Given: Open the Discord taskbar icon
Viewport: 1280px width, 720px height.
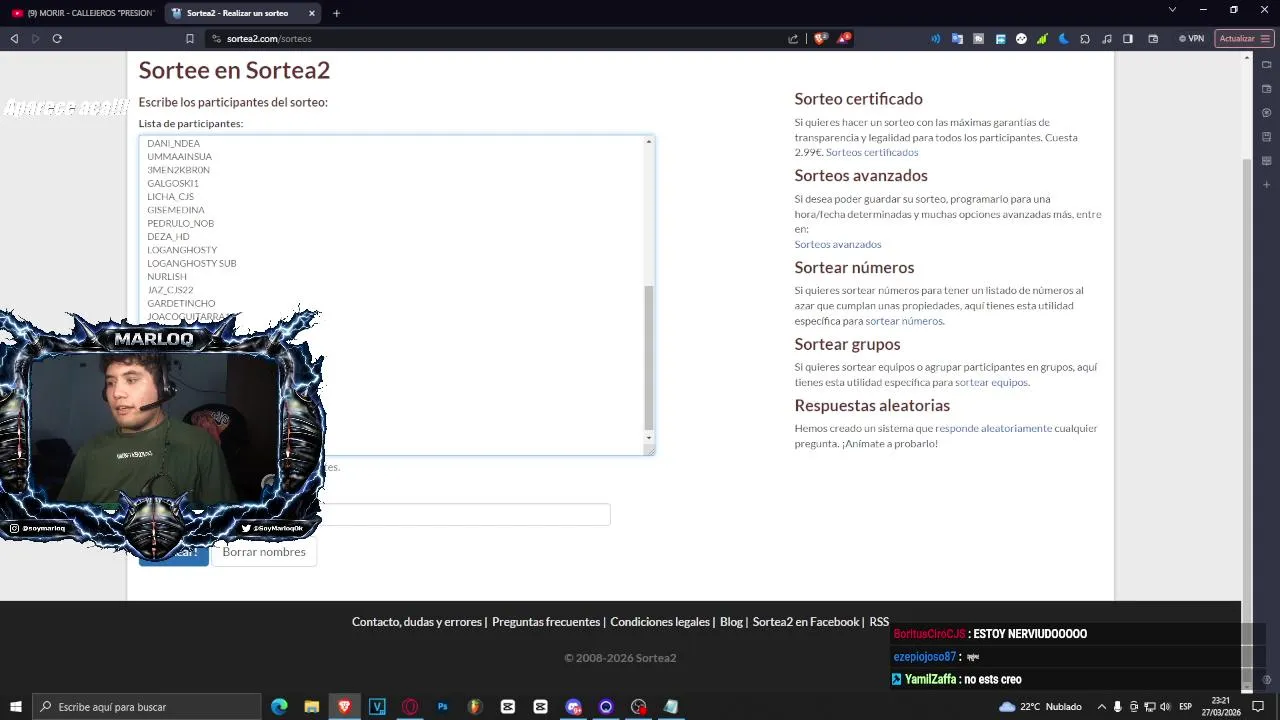Looking at the screenshot, I should click(x=573, y=707).
